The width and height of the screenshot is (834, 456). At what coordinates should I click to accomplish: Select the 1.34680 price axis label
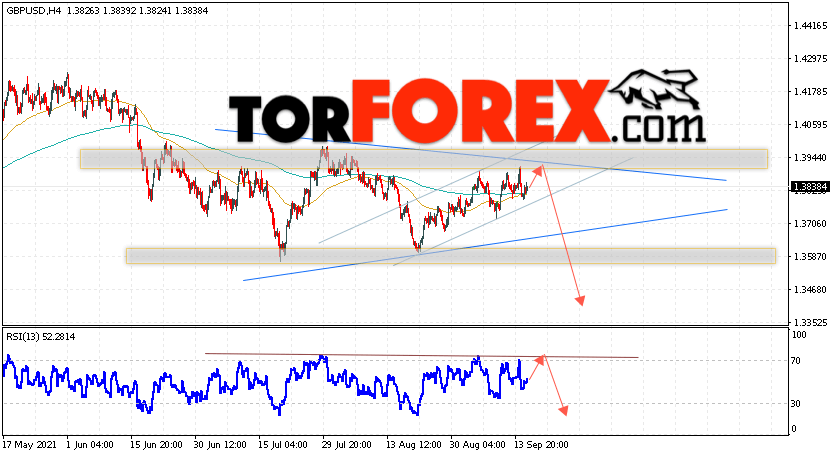coord(811,289)
